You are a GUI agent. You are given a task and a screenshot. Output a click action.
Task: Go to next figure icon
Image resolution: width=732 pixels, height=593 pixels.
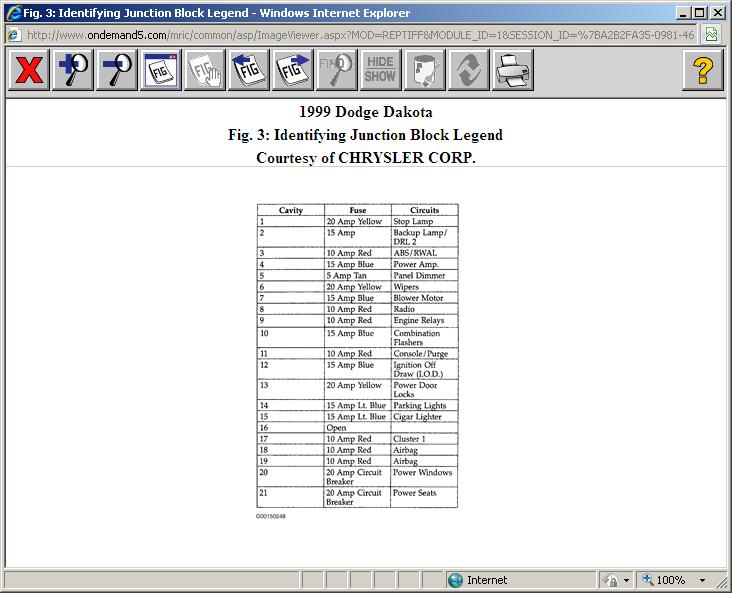coord(292,70)
